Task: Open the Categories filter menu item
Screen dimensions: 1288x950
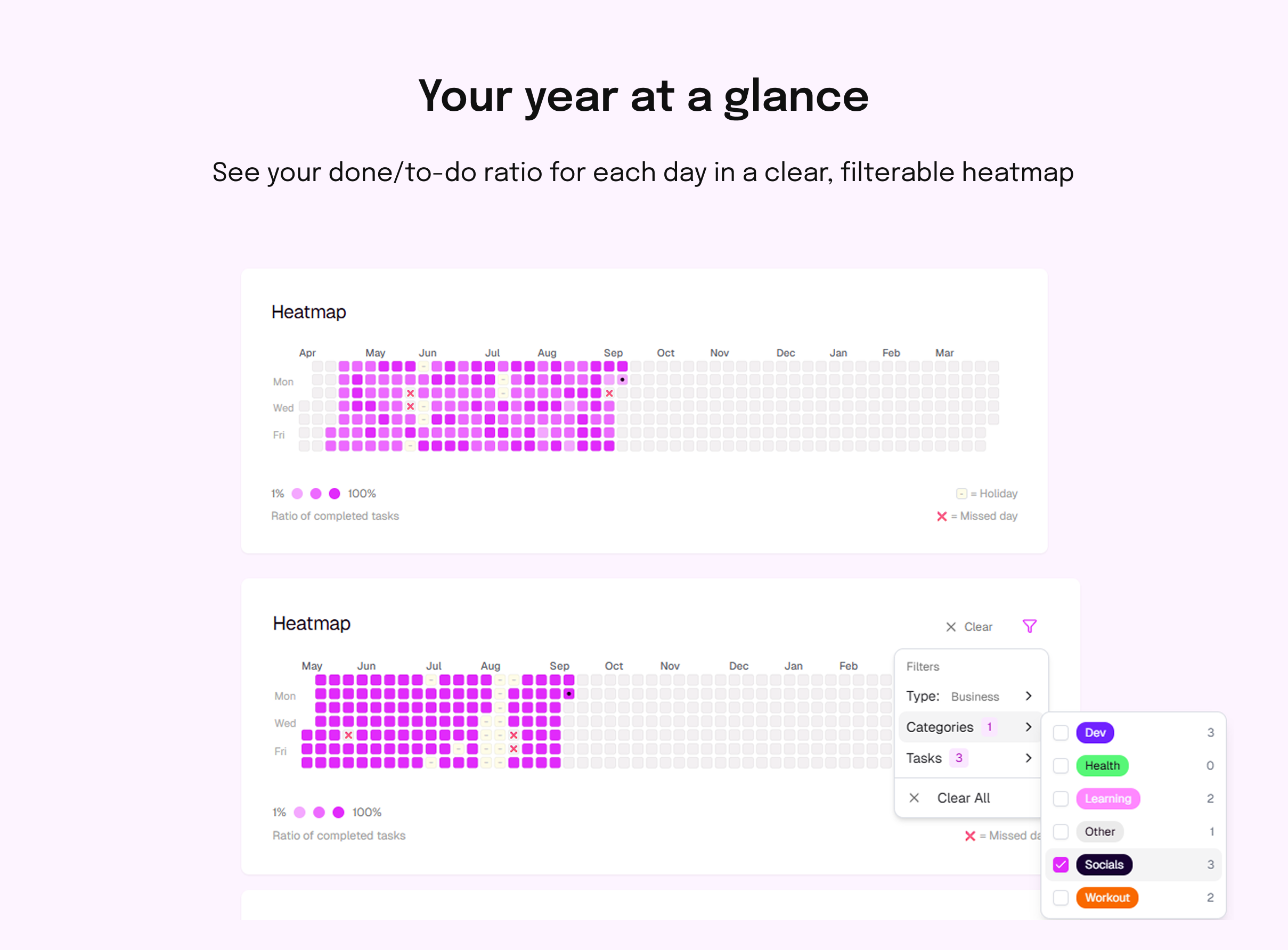Action: (940, 727)
